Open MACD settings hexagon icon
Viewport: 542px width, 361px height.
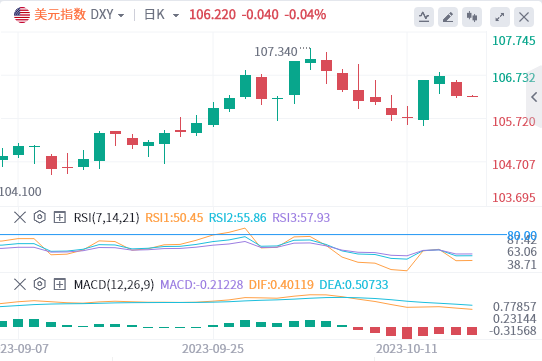pyautogui.click(x=40, y=284)
